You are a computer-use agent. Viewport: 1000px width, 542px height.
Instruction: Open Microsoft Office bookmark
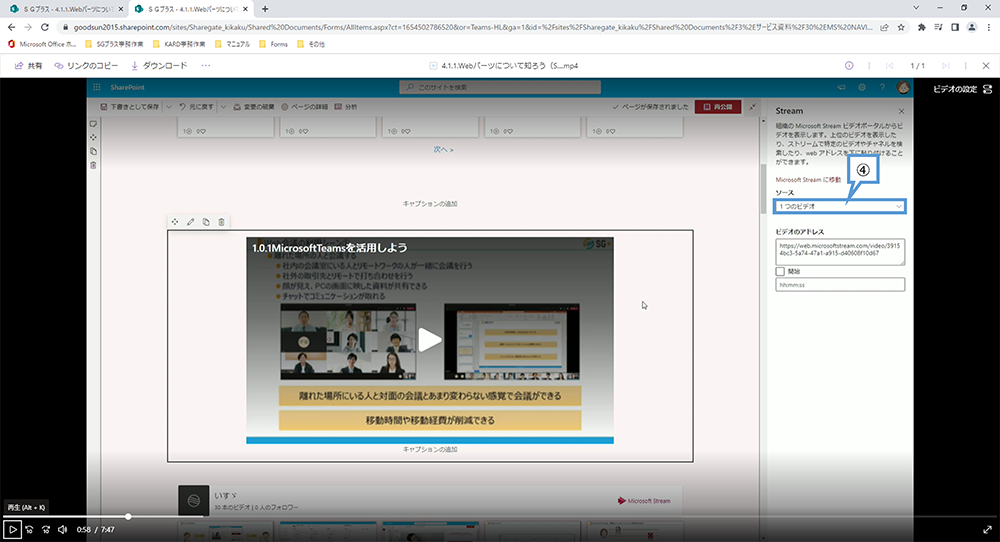[42, 44]
